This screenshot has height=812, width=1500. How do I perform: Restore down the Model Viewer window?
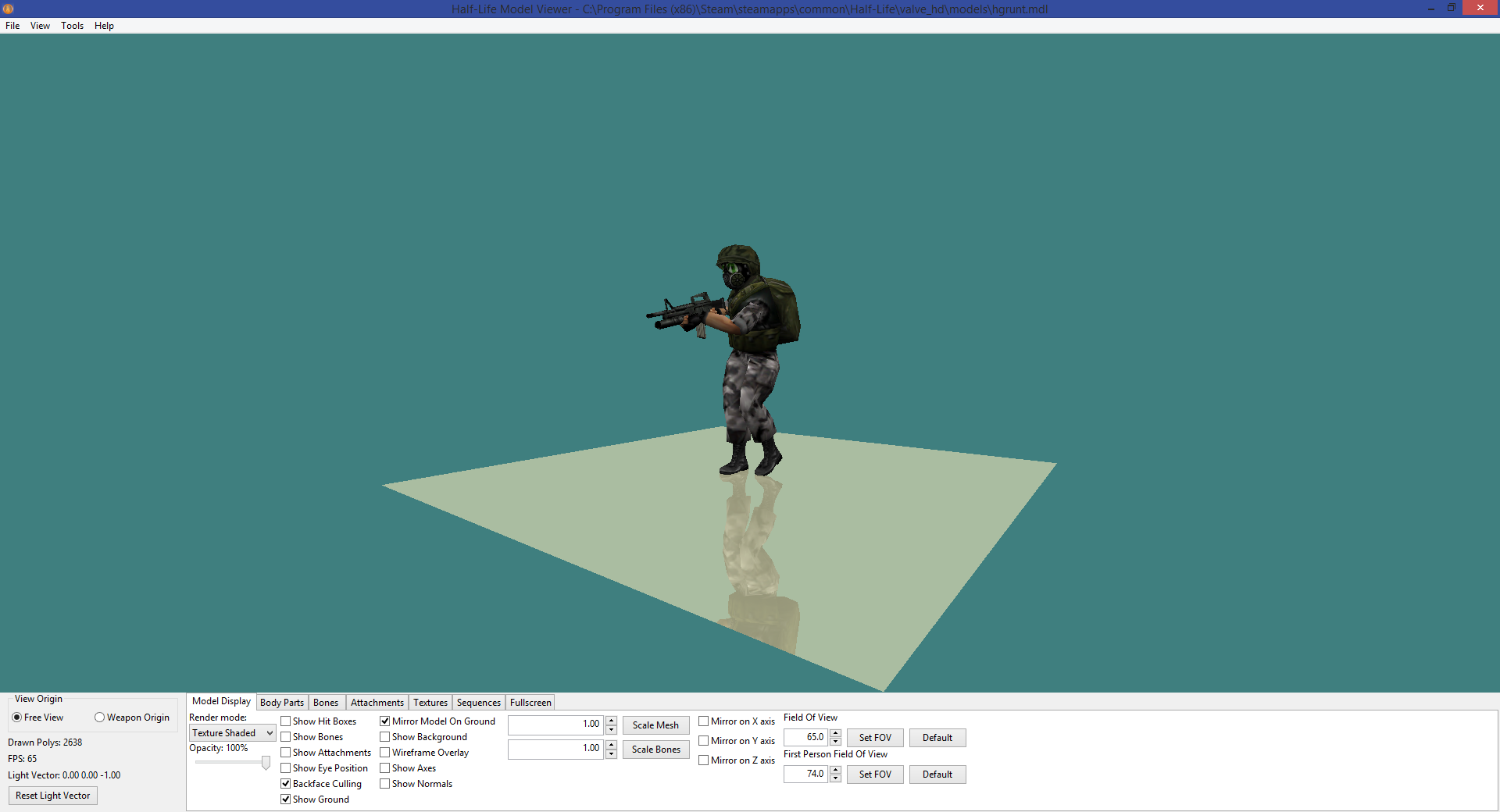[x=1451, y=8]
